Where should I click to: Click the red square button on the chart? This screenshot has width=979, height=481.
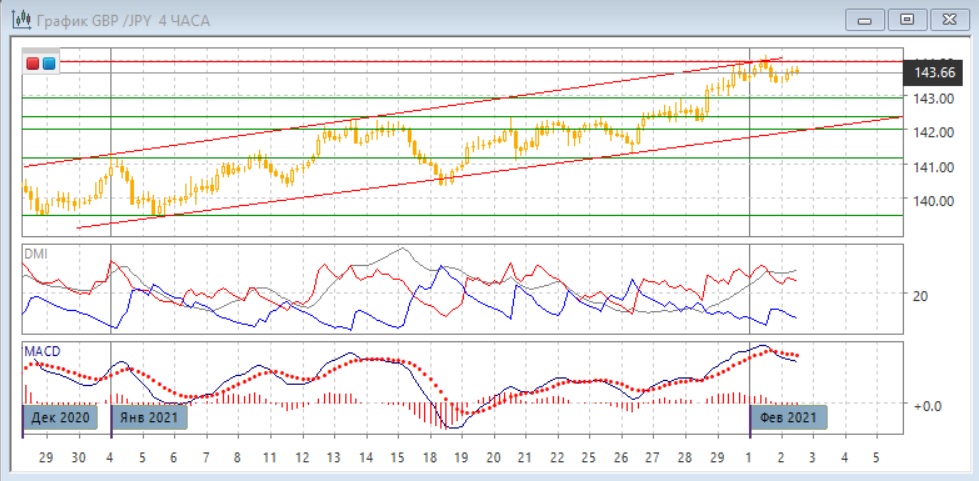[x=33, y=64]
